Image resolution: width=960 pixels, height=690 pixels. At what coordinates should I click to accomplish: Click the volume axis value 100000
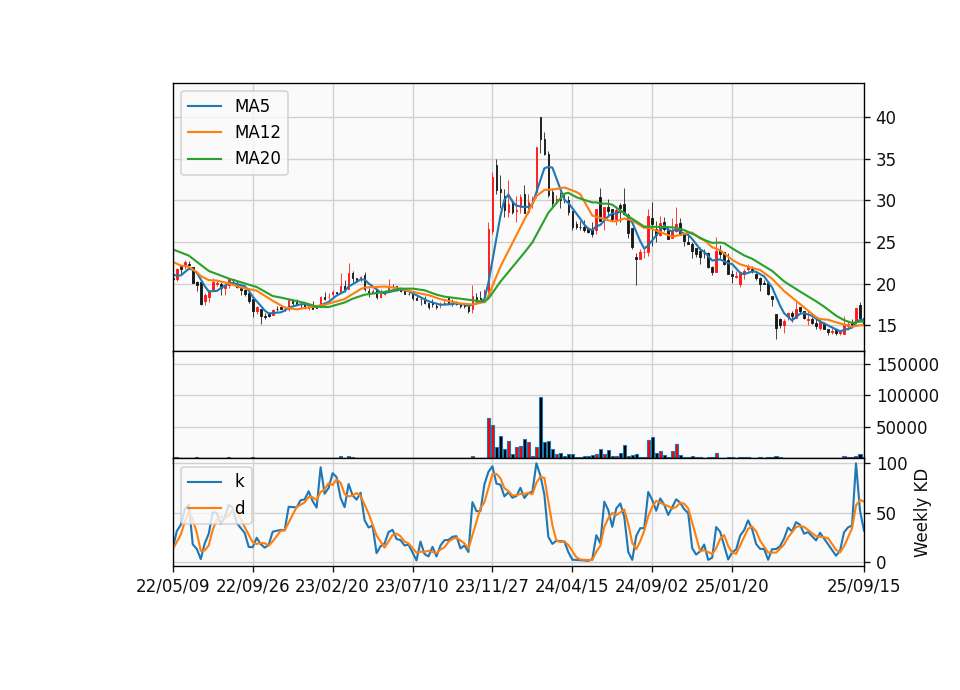click(x=907, y=397)
